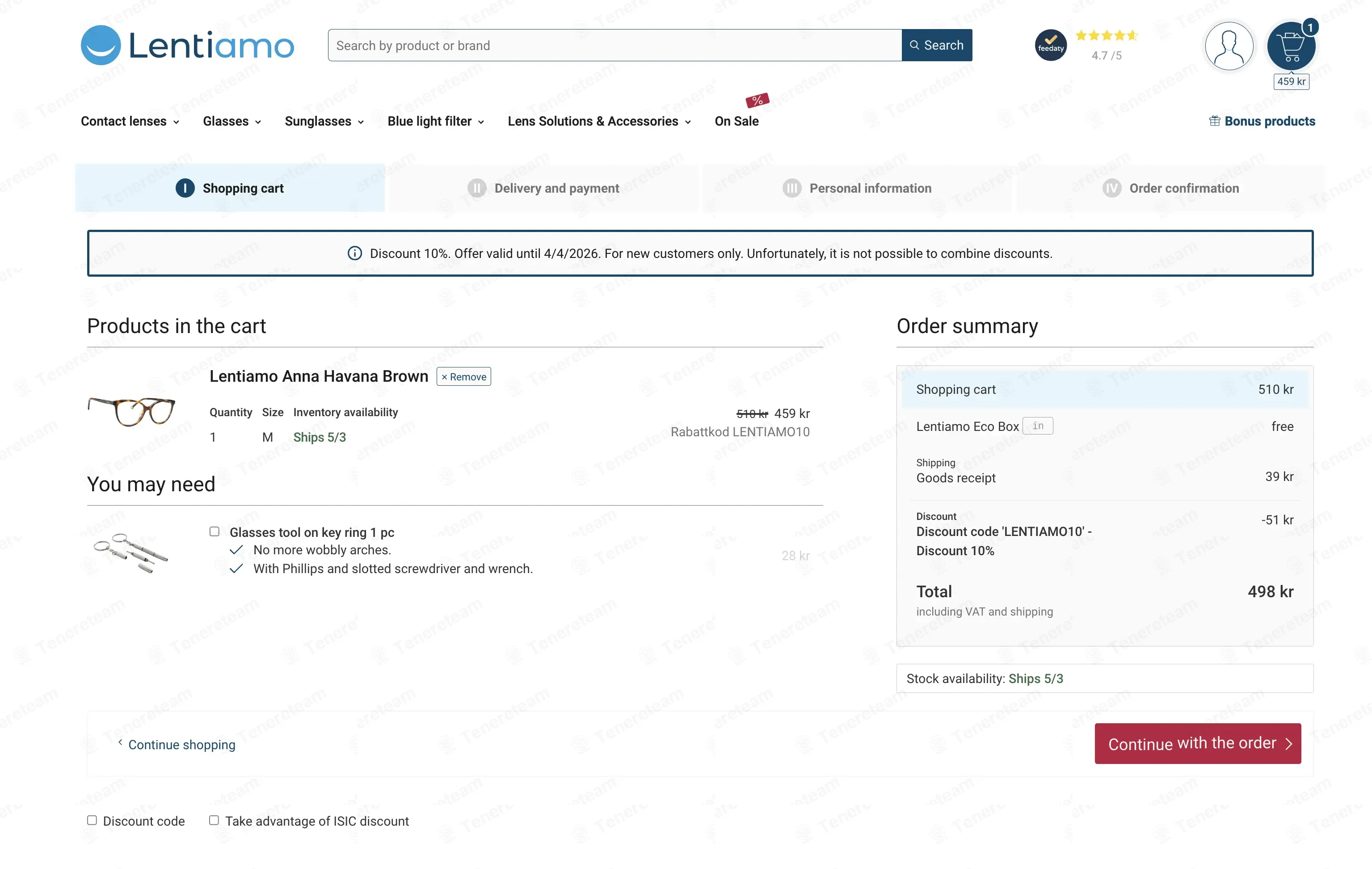Click the info icon in discount banner
The width and height of the screenshot is (1372, 869).
[x=354, y=253]
